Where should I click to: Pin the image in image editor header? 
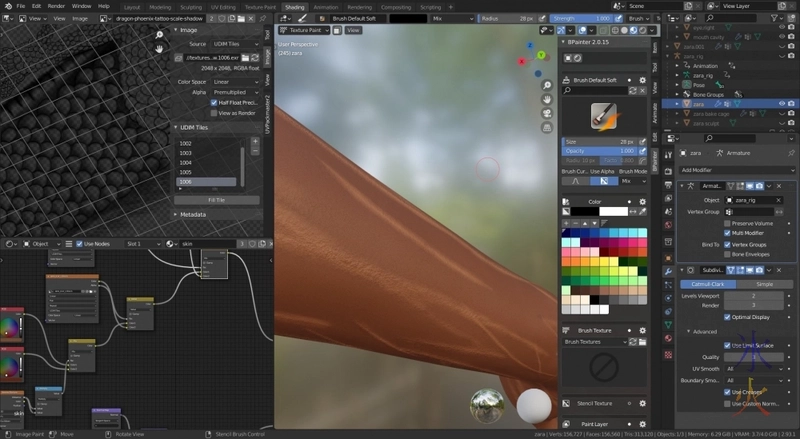[263, 18]
